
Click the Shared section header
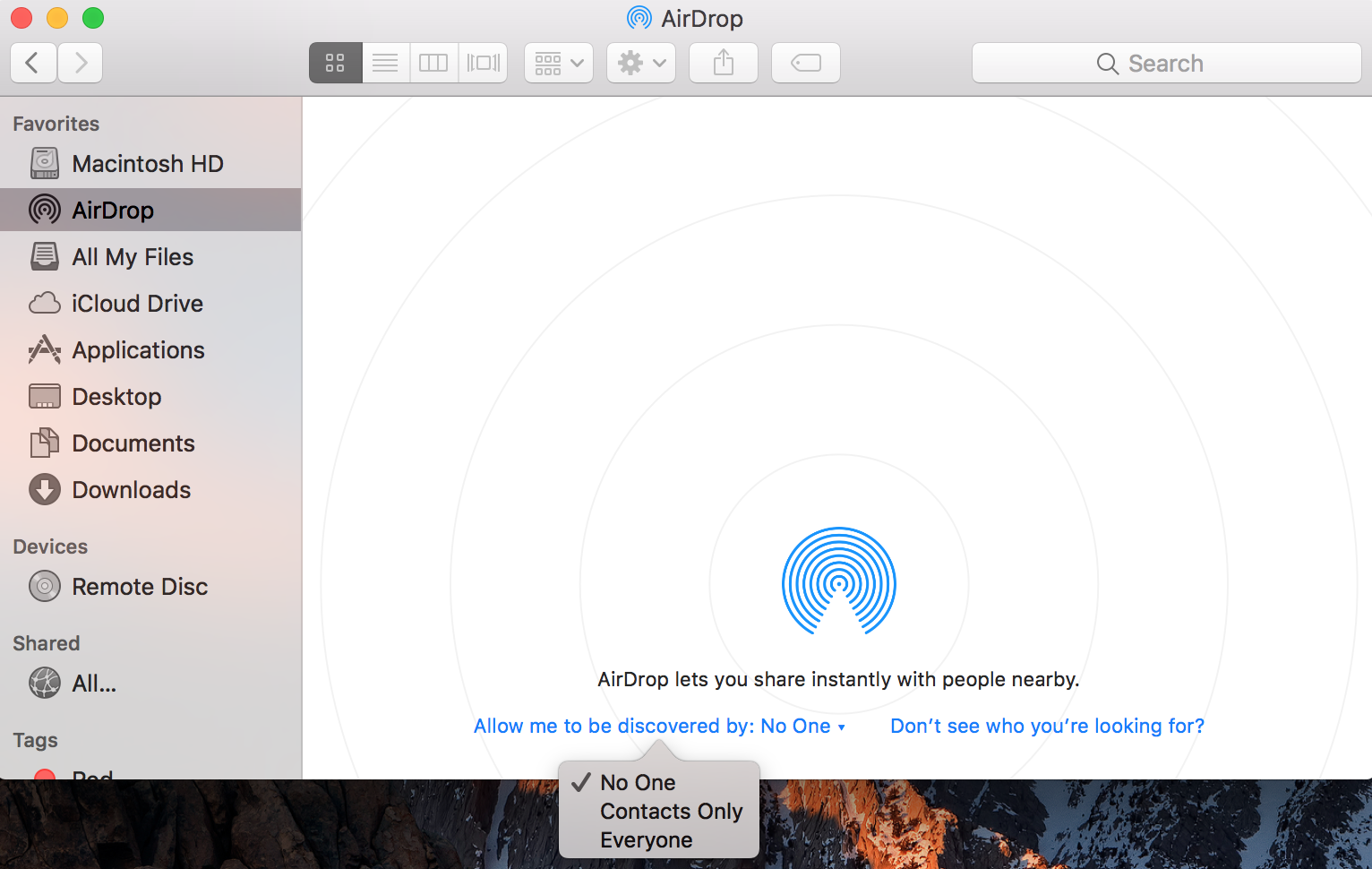click(47, 643)
